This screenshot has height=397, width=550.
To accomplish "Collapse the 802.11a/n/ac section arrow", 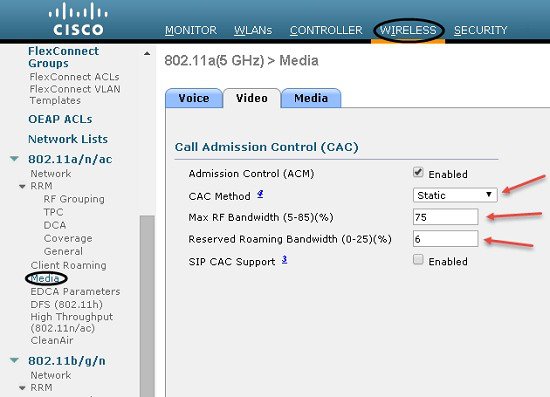I will [x=14, y=159].
